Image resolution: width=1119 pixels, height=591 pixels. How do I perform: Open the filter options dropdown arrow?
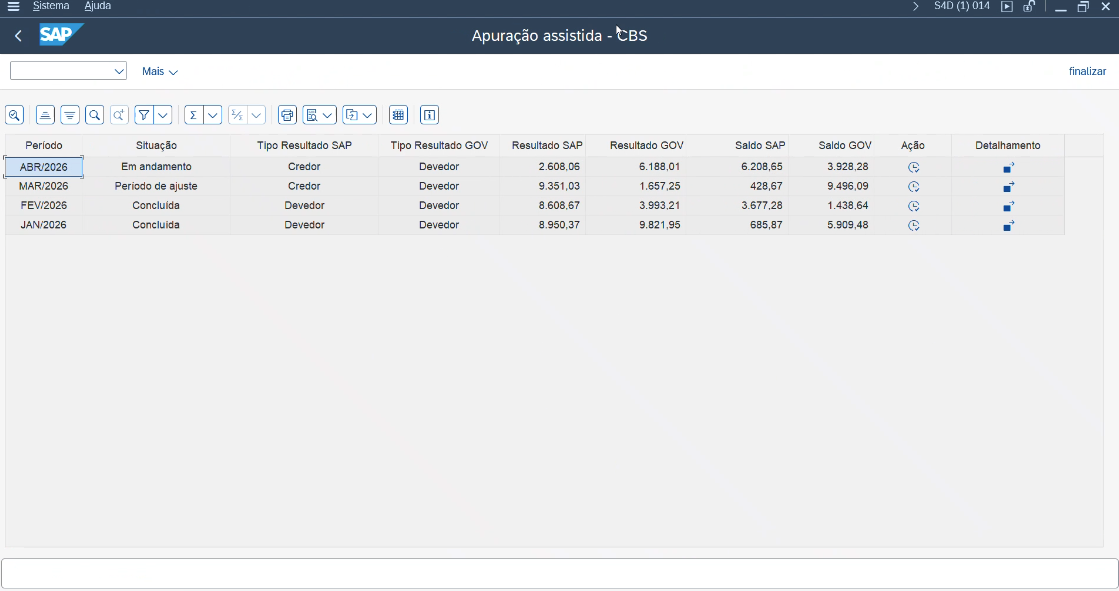pyautogui.click(x=163, y=115)
